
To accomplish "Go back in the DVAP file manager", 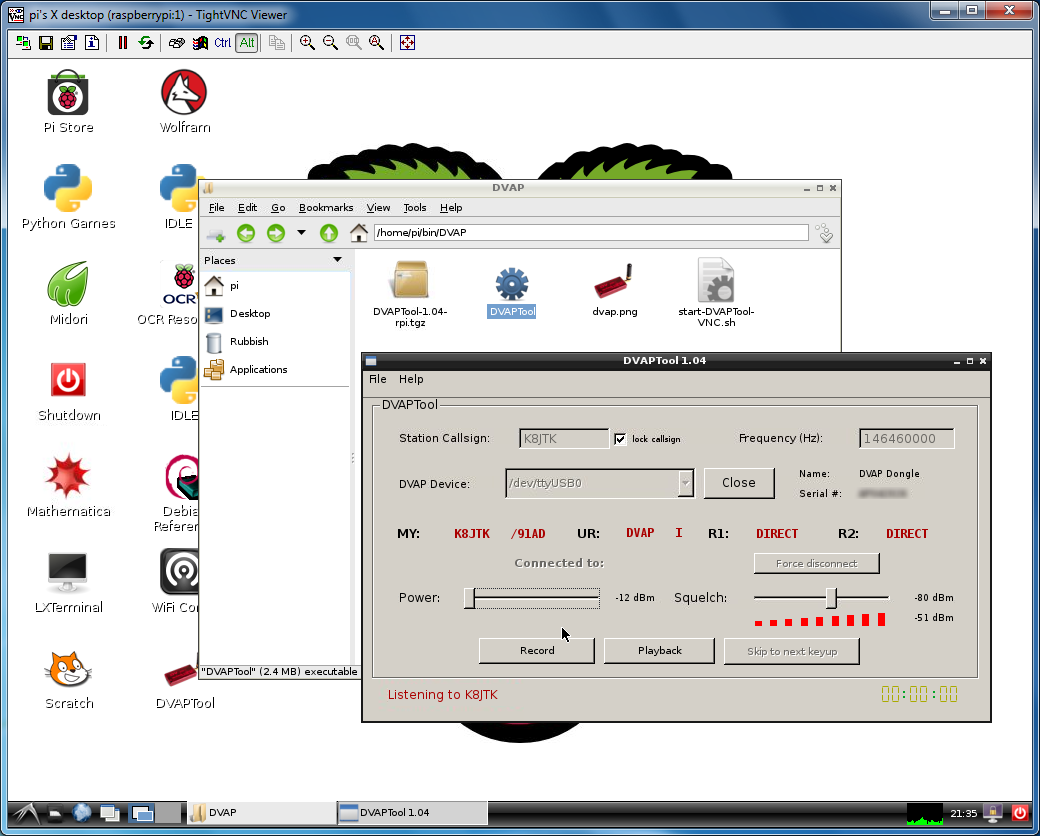I will click(x=246, y=233).
